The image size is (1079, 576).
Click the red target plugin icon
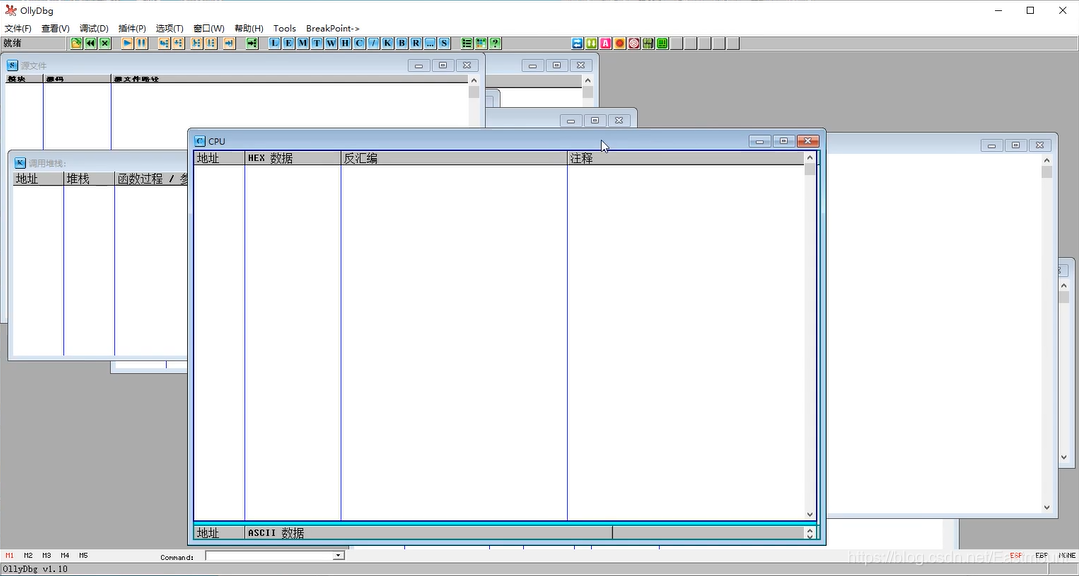coord(634,43)
